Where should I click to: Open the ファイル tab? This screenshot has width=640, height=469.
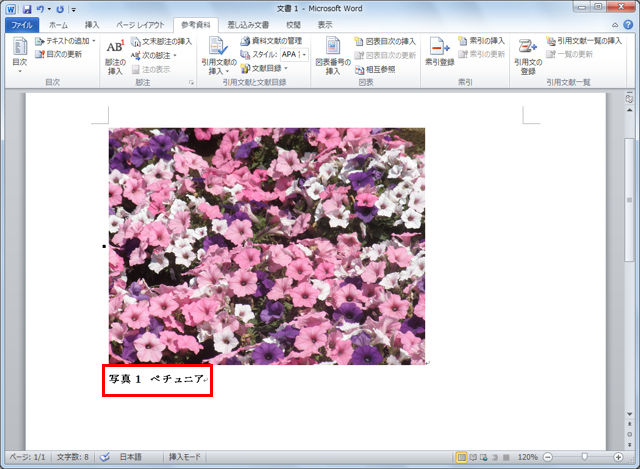[x=22, y=25]
